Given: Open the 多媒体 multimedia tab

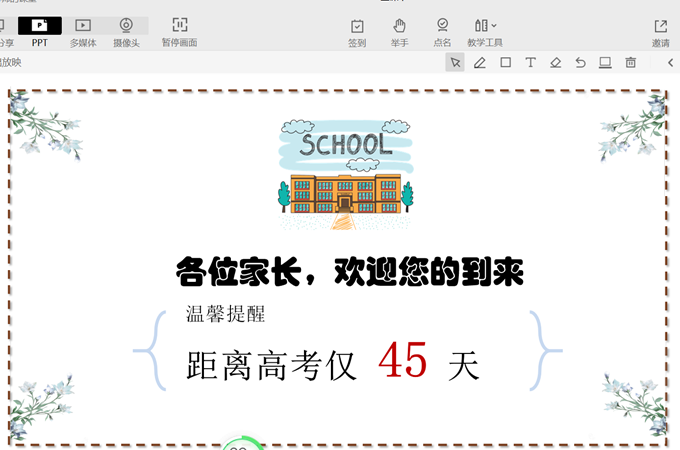Looking at the screenshot, I should point(83,30).
